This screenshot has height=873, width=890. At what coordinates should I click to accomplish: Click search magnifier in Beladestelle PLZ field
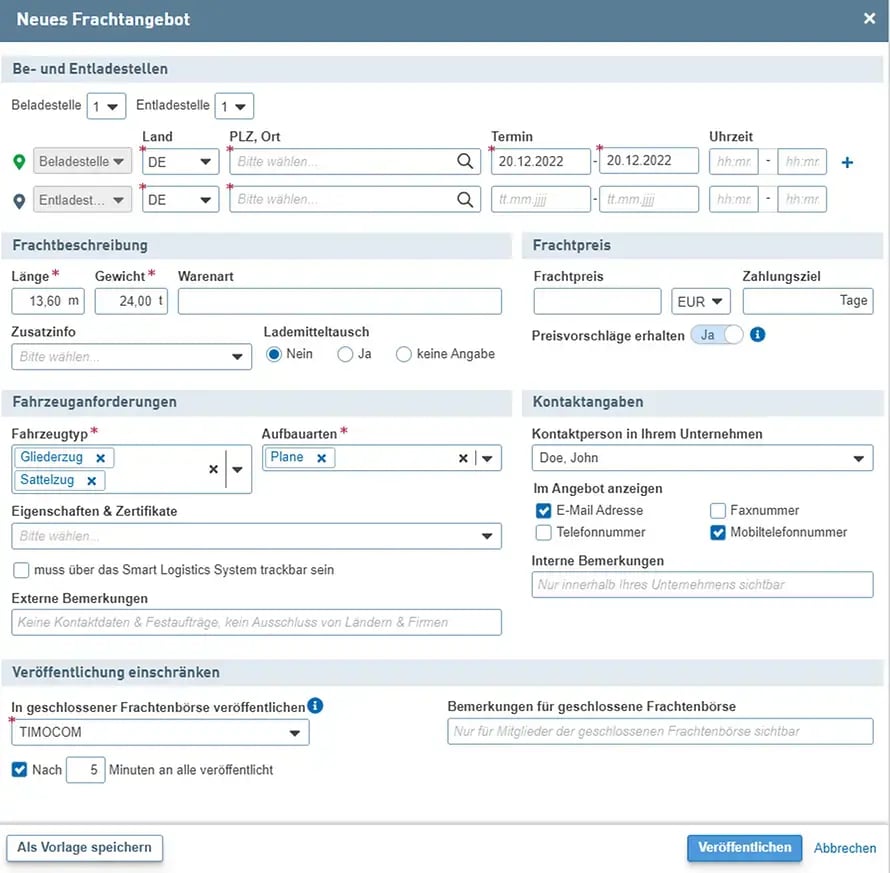(x=465, y=161)
